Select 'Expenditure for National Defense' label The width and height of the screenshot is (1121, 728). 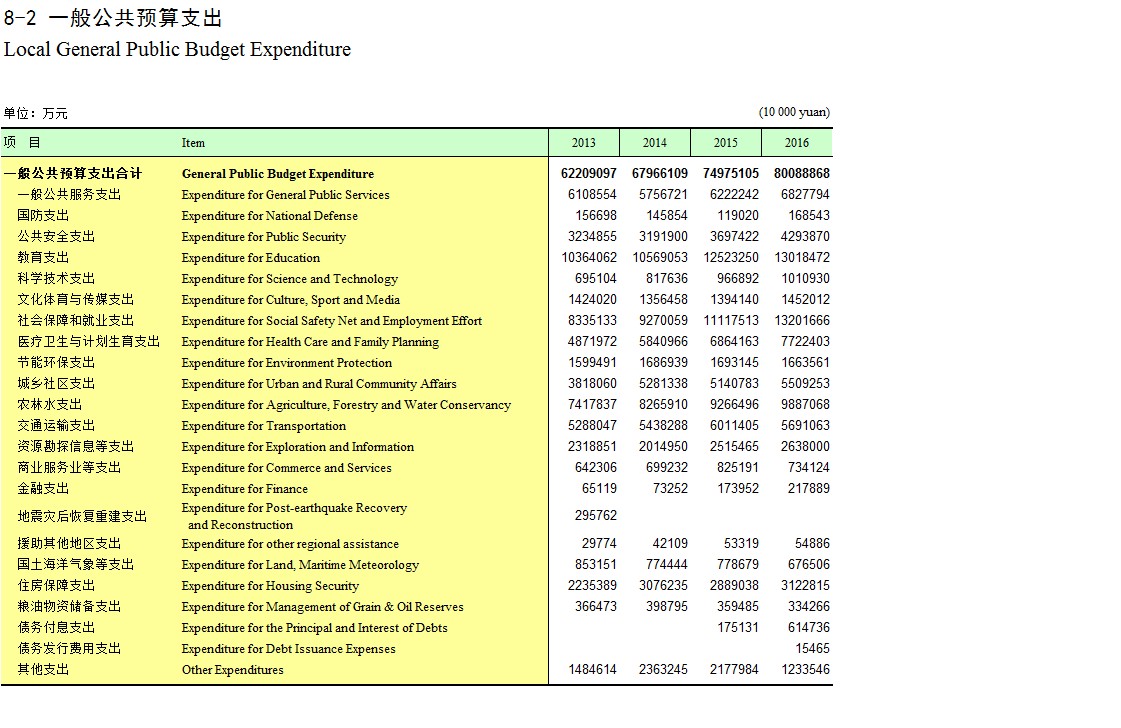[270, 216]
